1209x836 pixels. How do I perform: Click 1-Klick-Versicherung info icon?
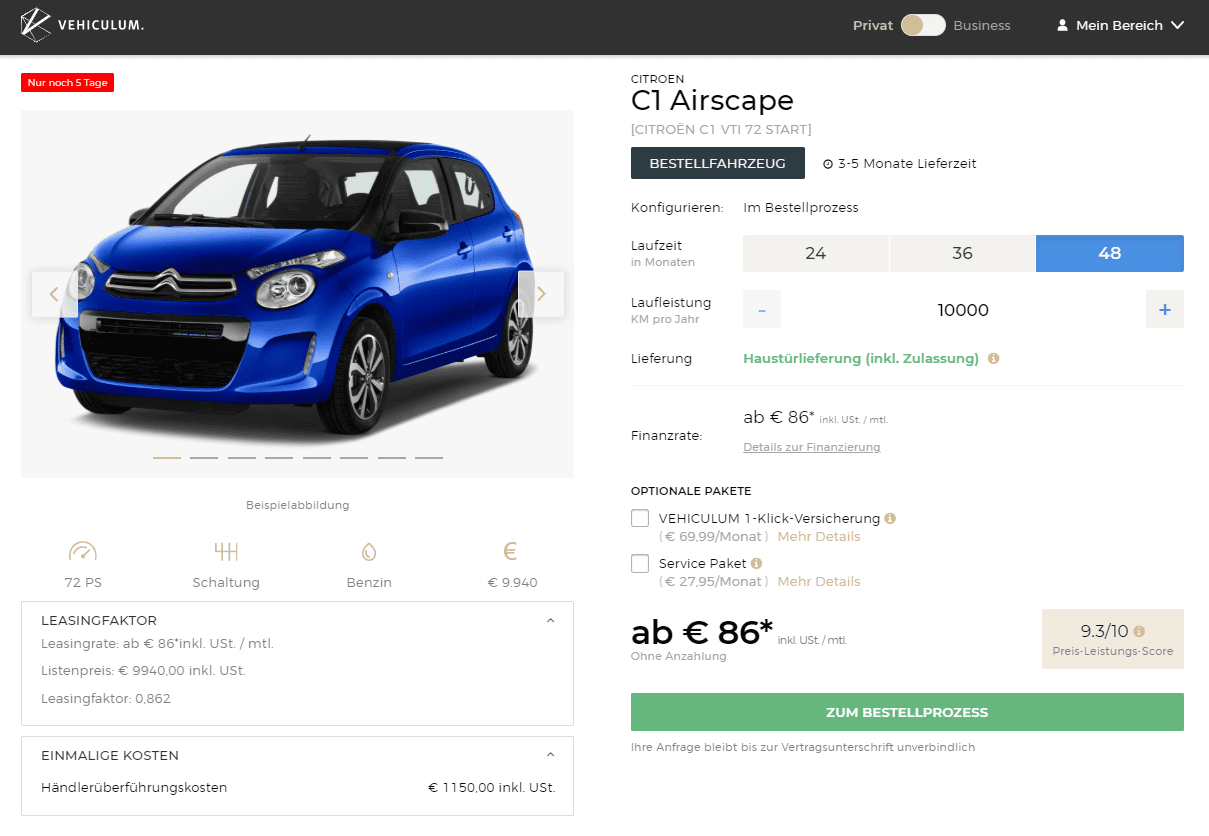890,518
